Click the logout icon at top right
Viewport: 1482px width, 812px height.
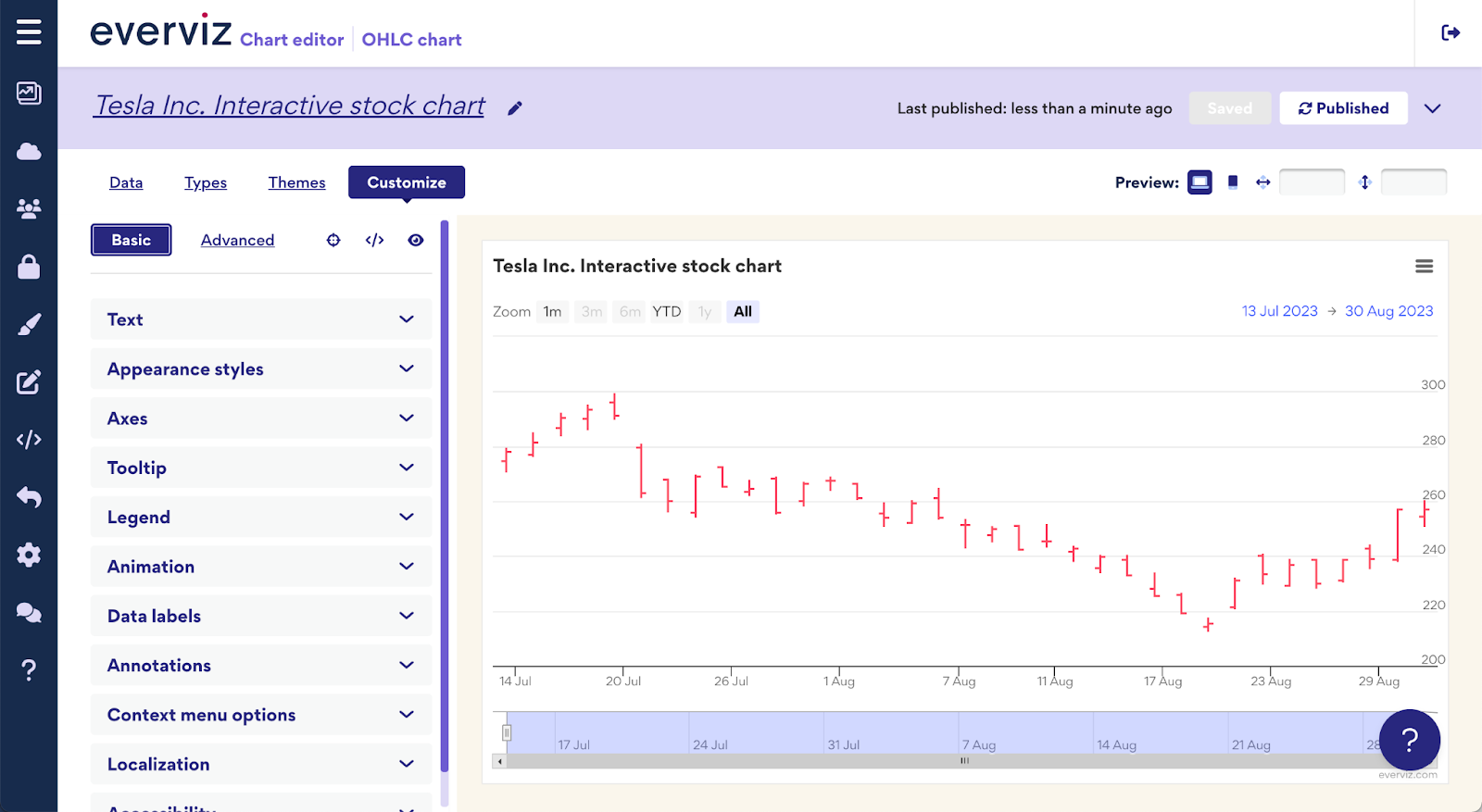coord(1451,33)
